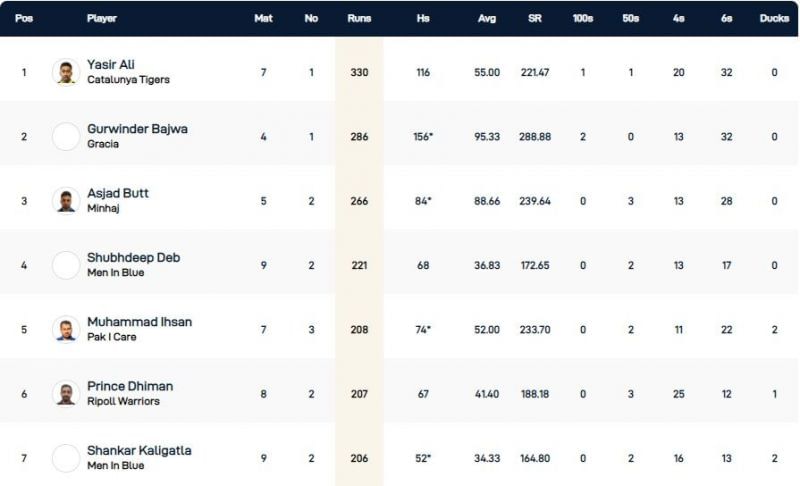Click Shankar Kaligatla's blank avatar
The width and height of the screenshot is (800, 486).
click(x=66, y=458)
